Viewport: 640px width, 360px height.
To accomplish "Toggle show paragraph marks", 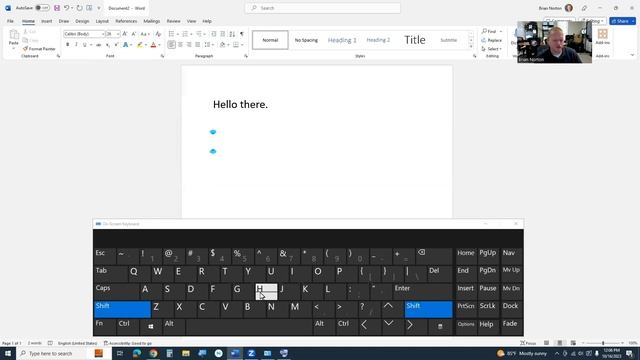I will (x=242, y=34).
